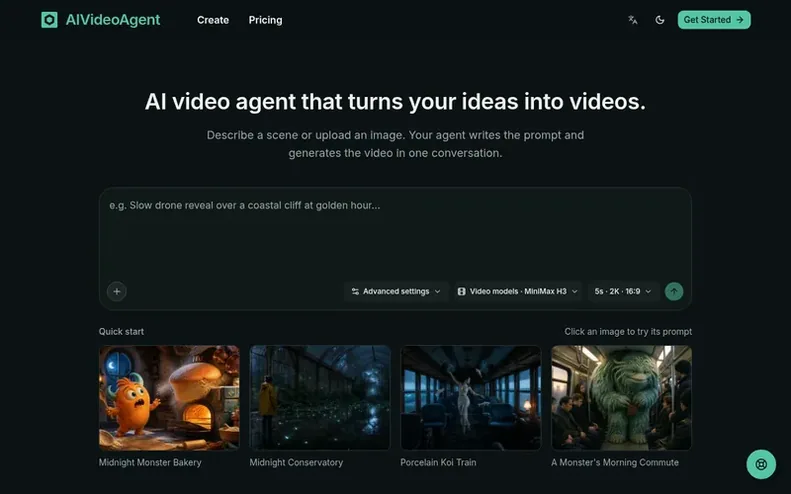Select the Midnight Monster Bakery thumbnail

[169, 398]
